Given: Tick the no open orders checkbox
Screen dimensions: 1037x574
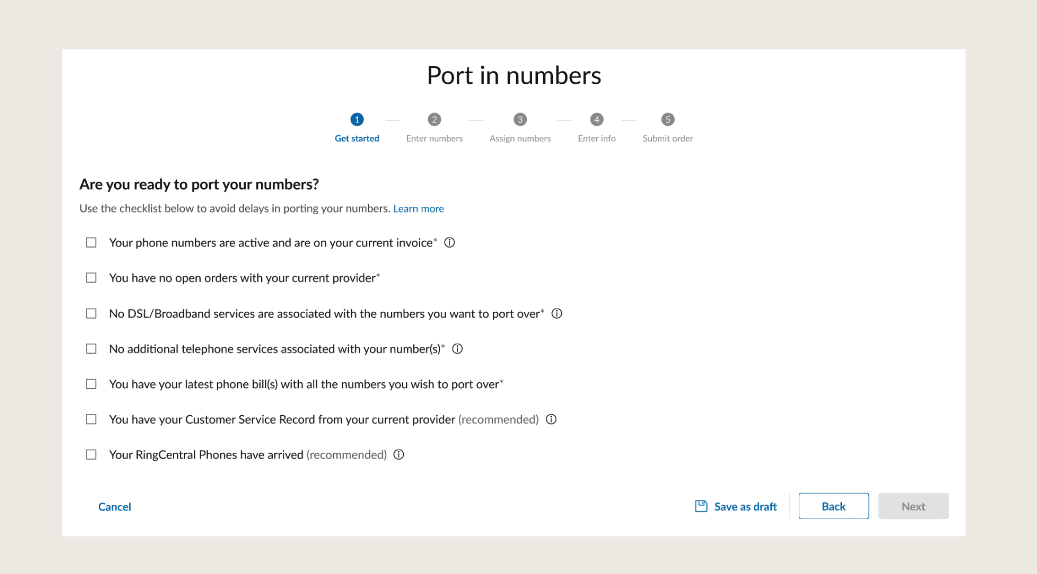Looking at the screenshot, I should pos(91,278).
